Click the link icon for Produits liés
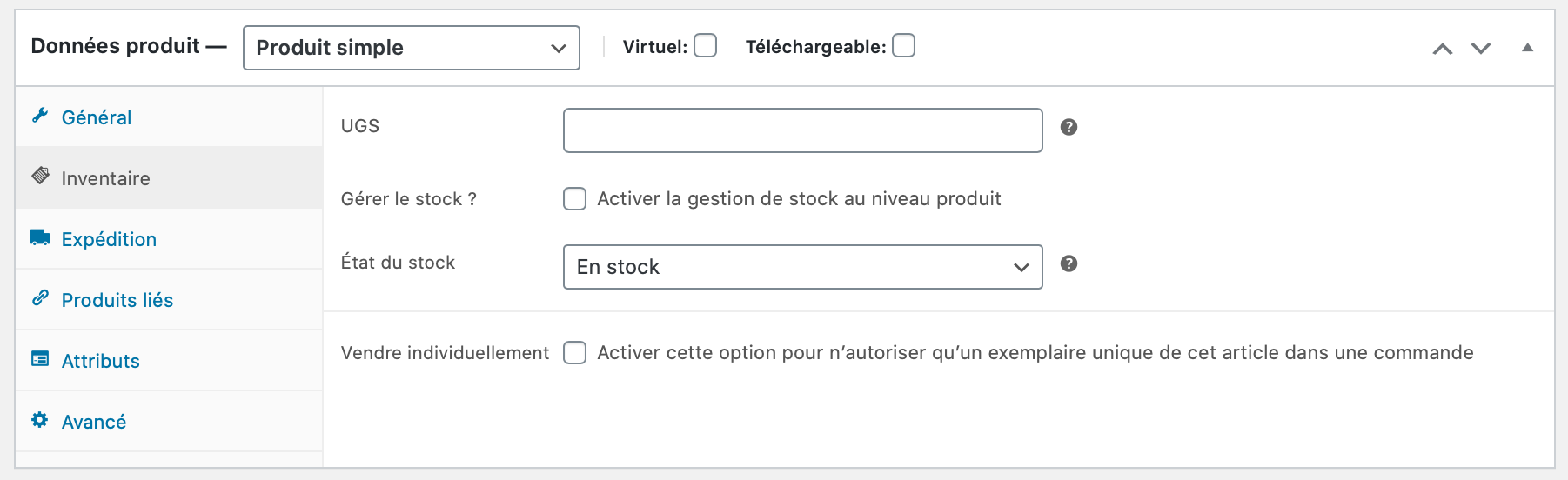This screenshot has height=480, width=1568. coord(40,298)
